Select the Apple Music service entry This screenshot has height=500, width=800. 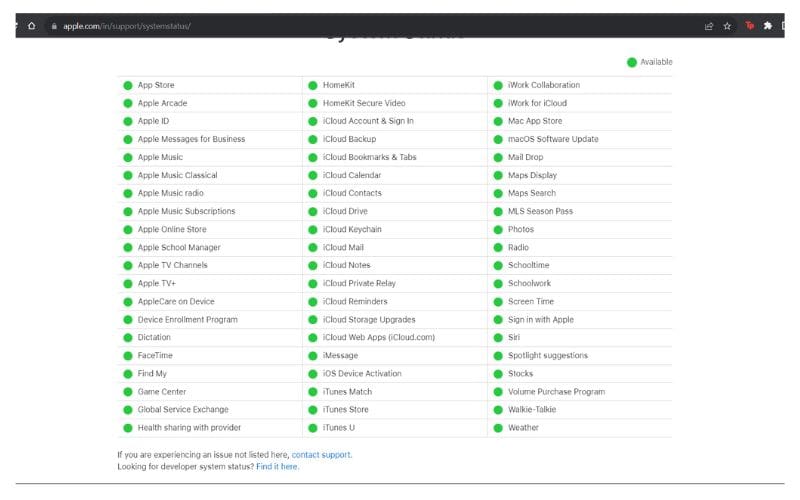(x=160, y=157)
